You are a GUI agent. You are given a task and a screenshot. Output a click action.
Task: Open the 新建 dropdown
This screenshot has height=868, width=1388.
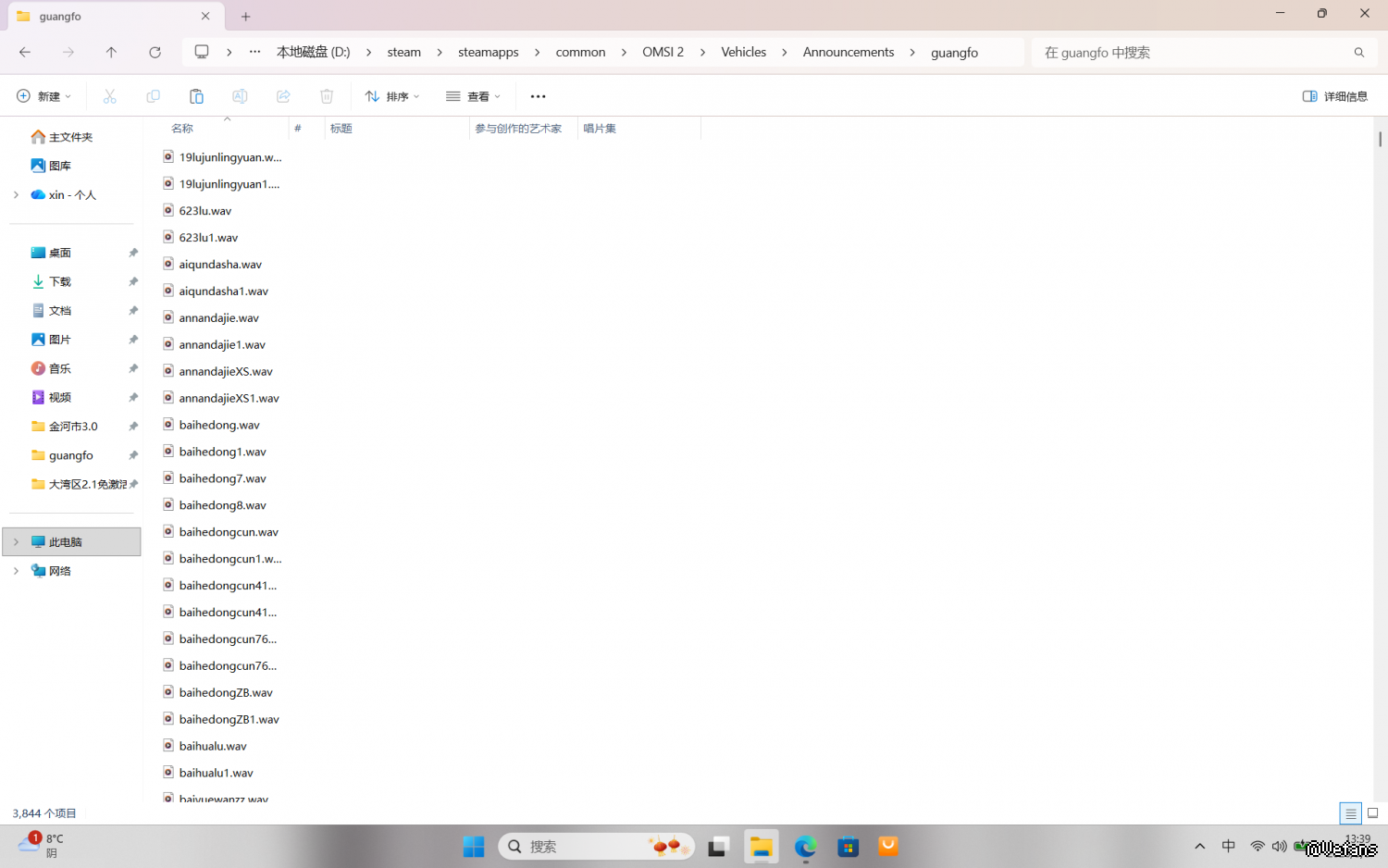pyautogui.click(x=43, y=96)
